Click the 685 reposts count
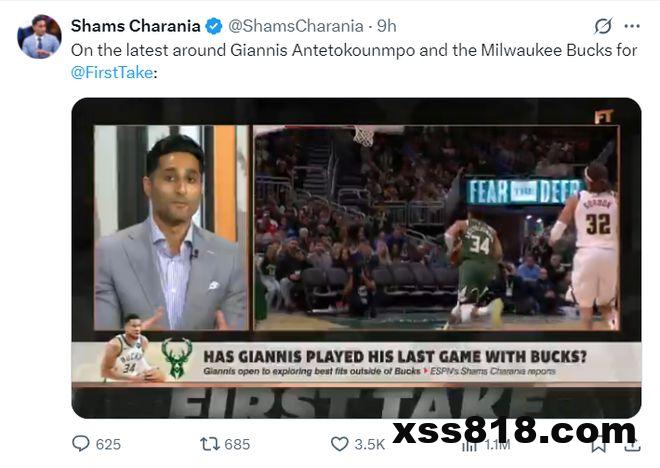 pyautogui.click(x=237, y=444)
